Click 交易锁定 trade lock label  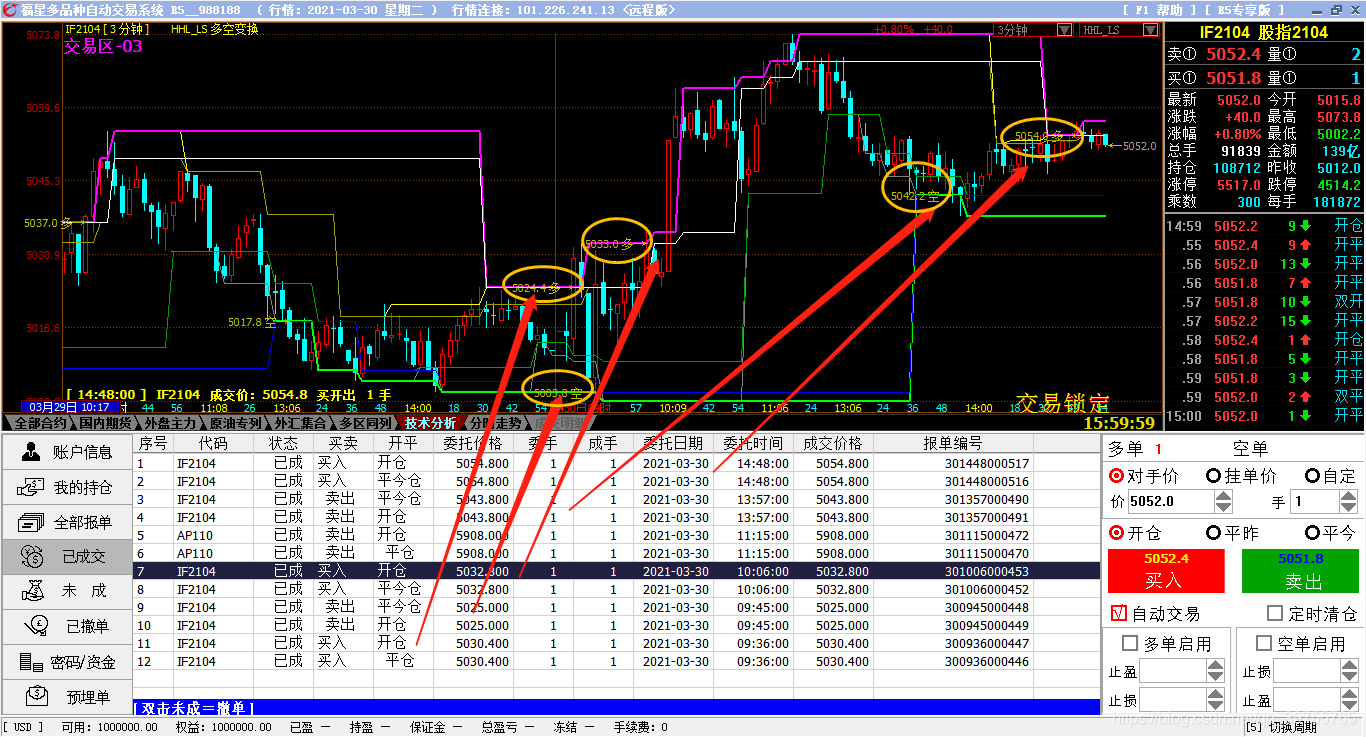(x=1062, y=403)
